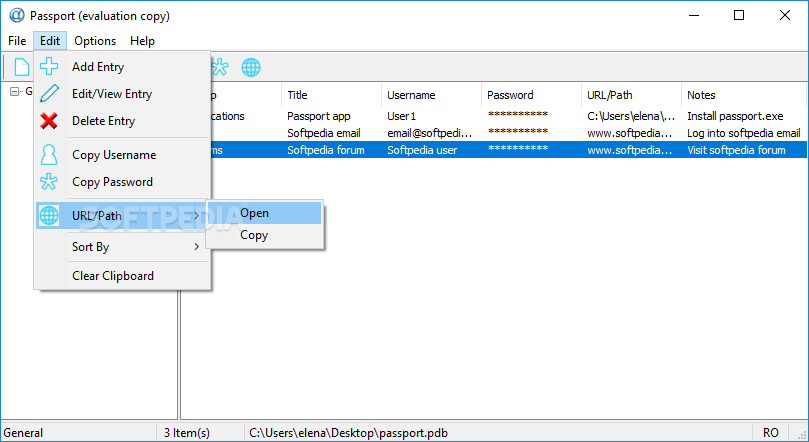
Task: Maximize the Passport window
Action: click(x=739, y=15)
